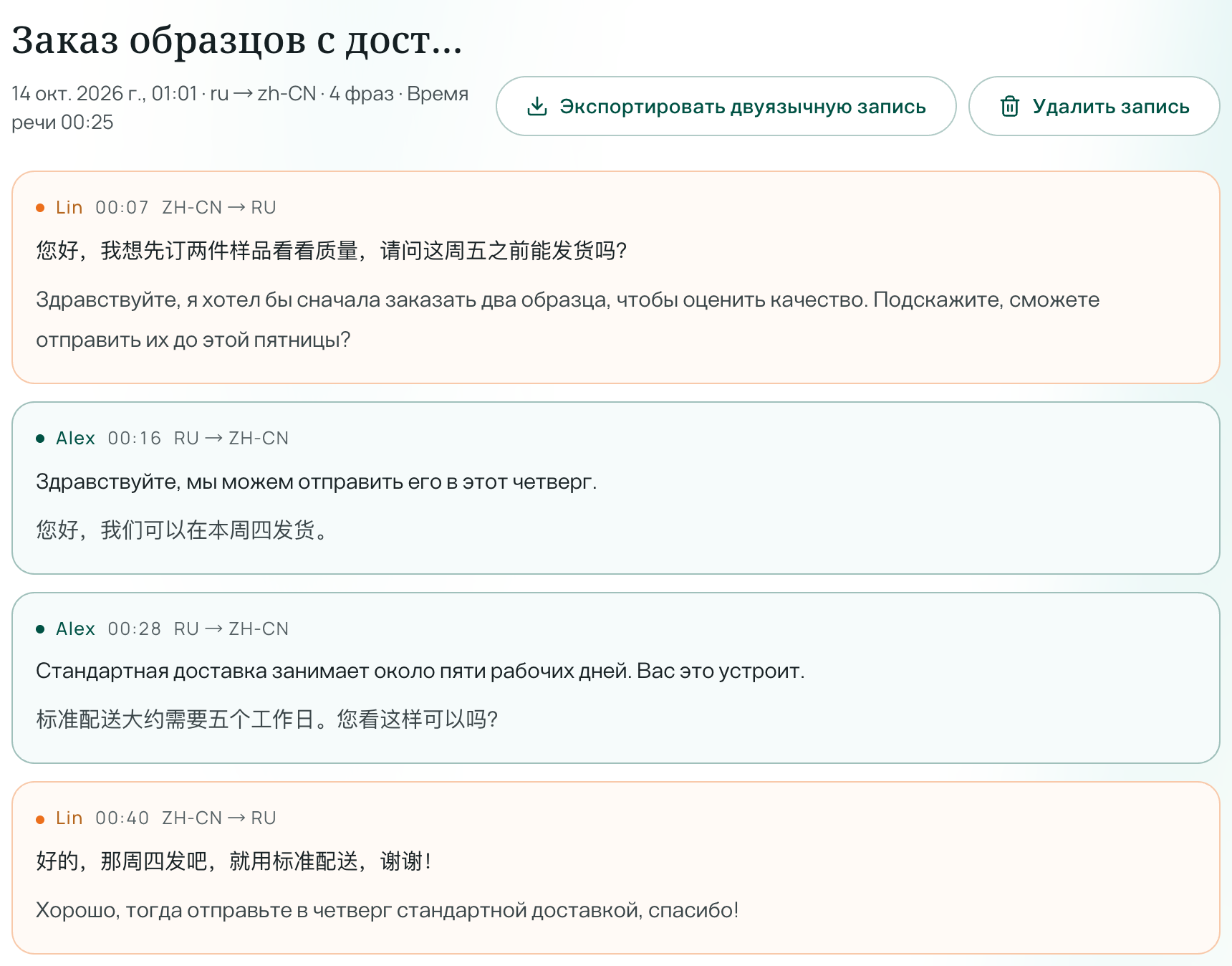Click 'Здравствуйте, мы можем отправить его в этот четверг.'
The image size is (1232, 966).
coord(316,482)
